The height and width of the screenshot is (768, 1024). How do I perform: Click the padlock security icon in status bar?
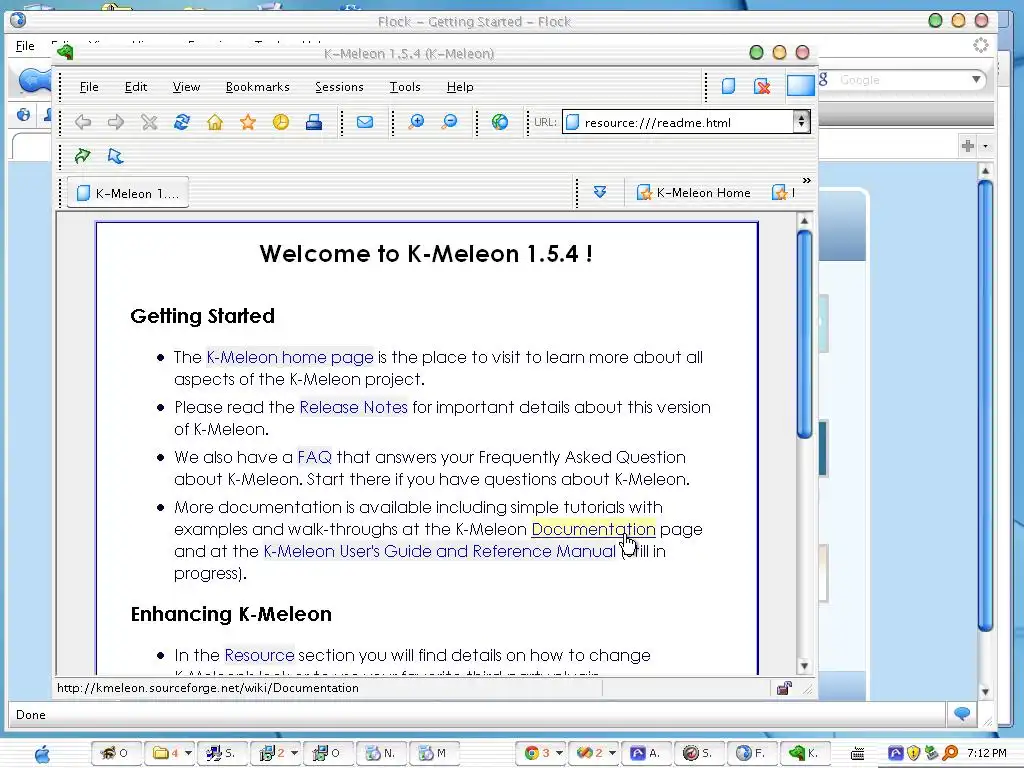784,688
